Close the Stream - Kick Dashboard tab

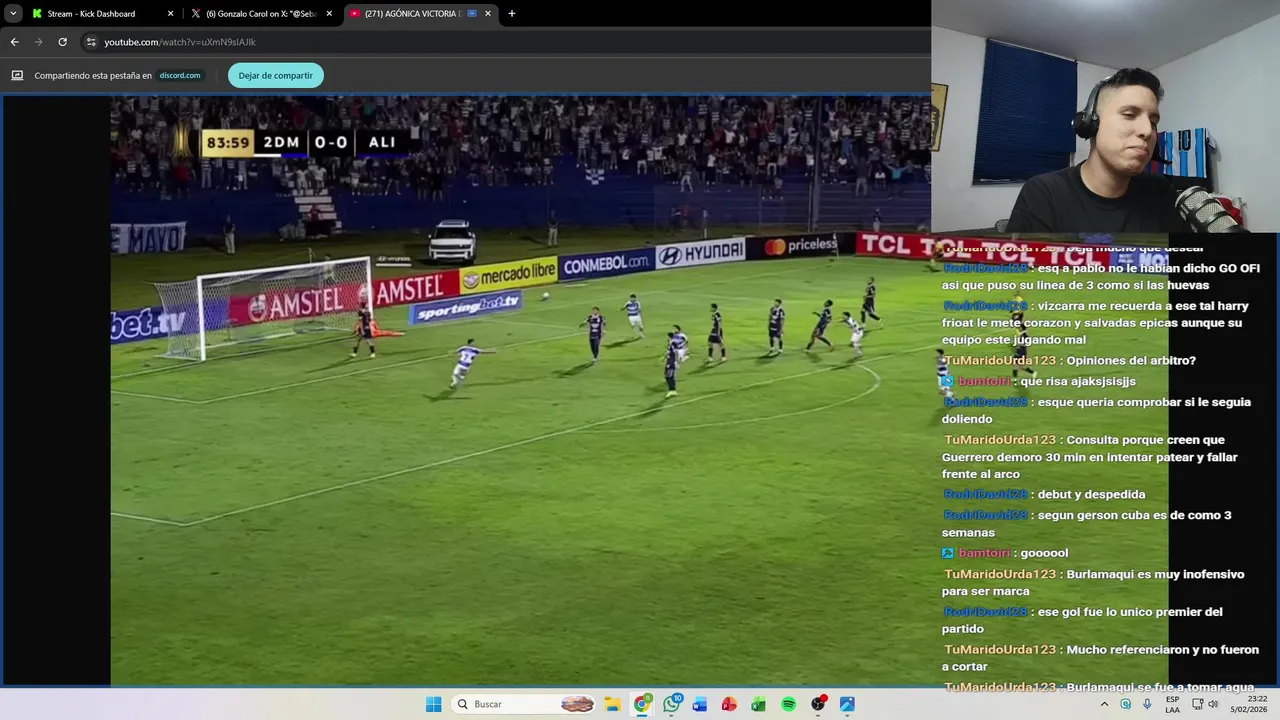(x=170, y=14)
